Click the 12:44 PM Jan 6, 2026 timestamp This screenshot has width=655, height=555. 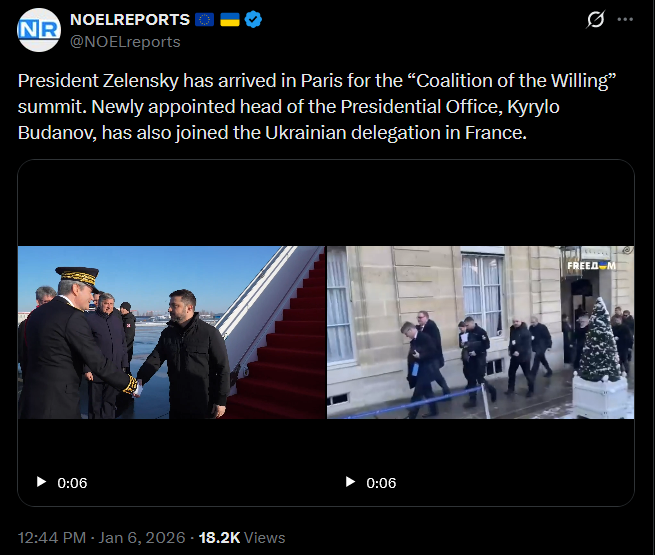tap(102, 537)
